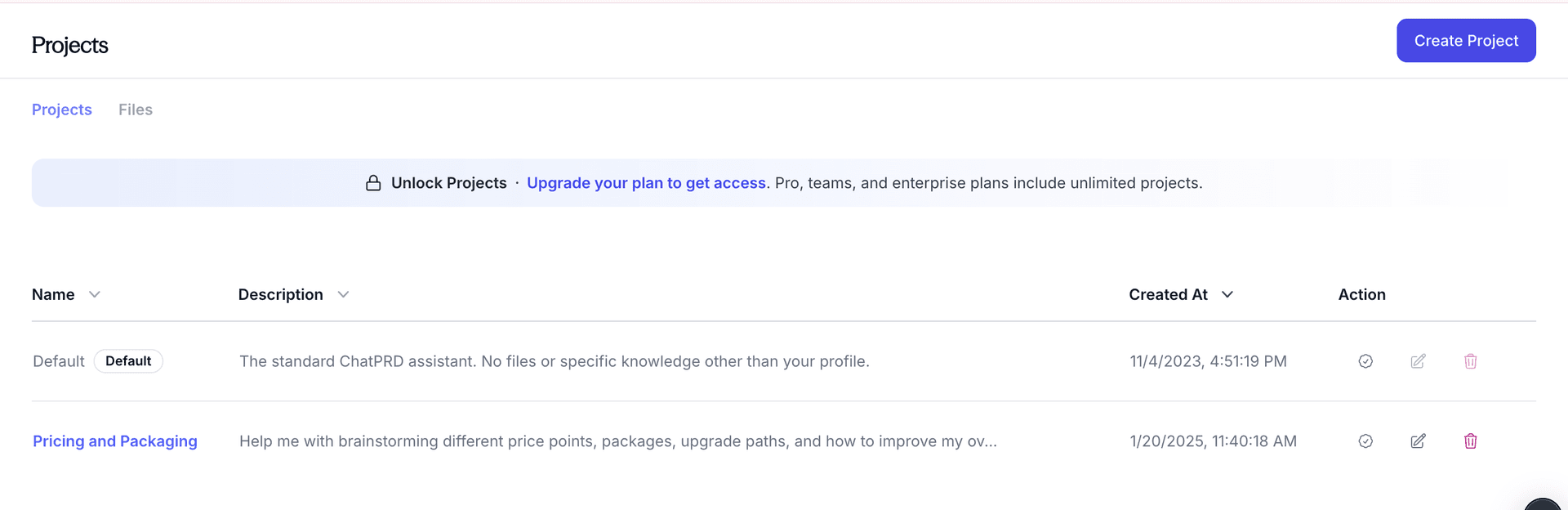
Task: Open the Created At sort chevron
Action: pyautogui.click(x=1227, y=294)
